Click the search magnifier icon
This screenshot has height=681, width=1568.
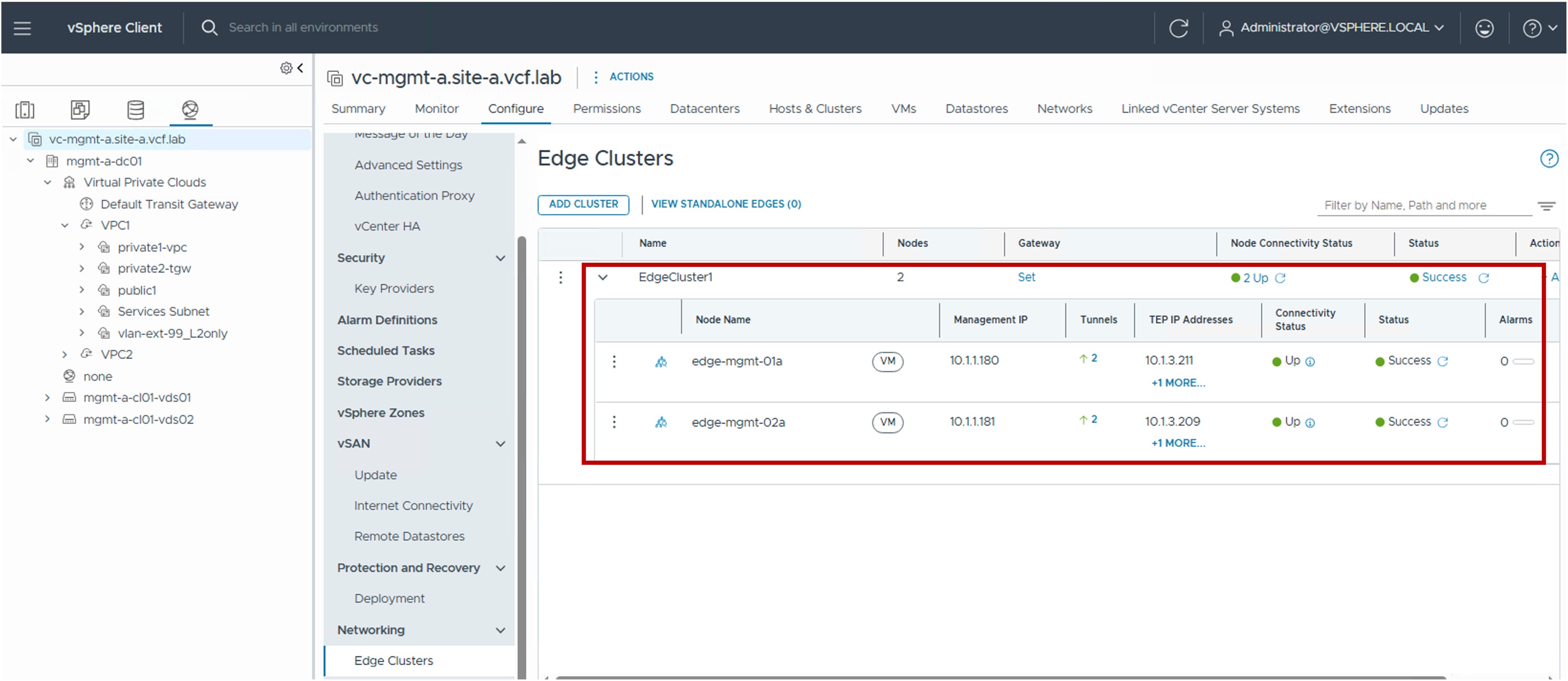point(209,28)
